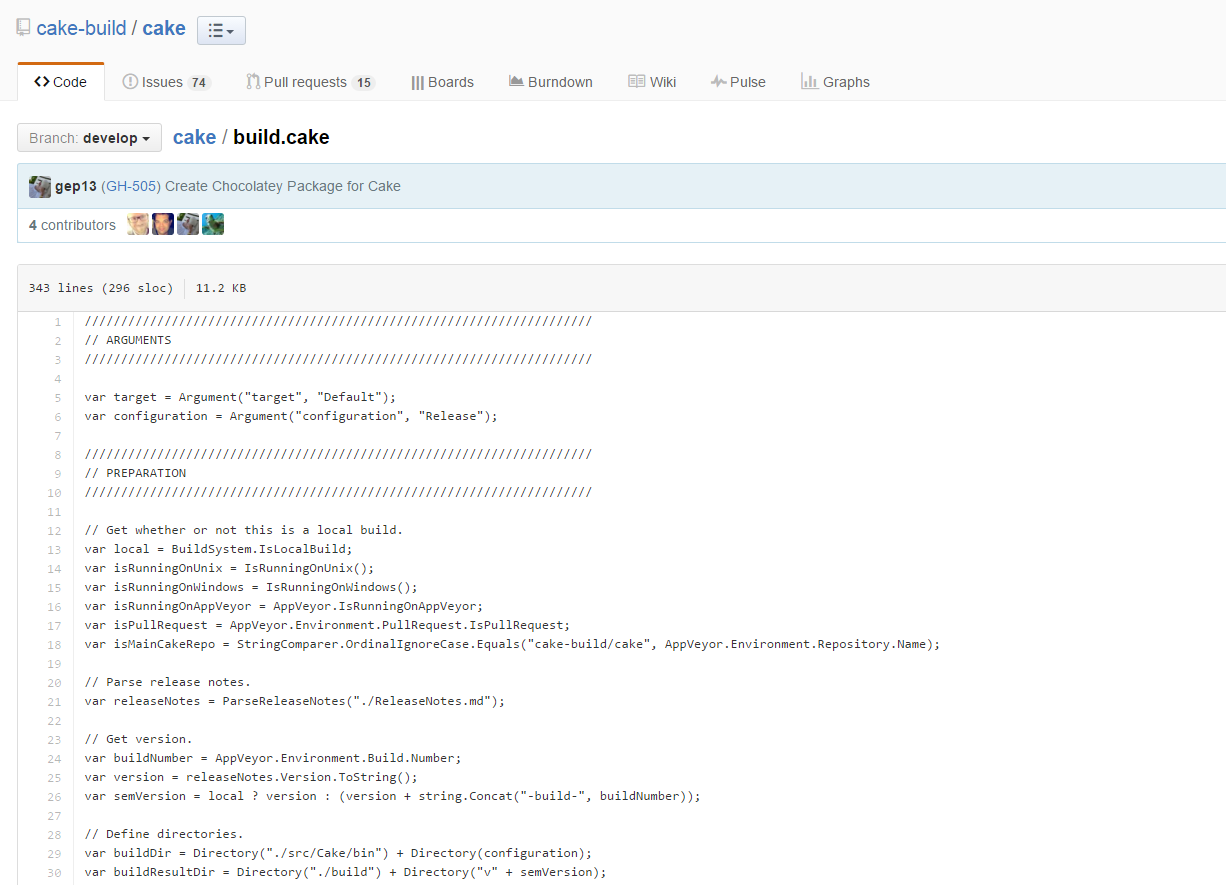
Task: Click the 'var buildNumber' code line
Action: point(273,758)
